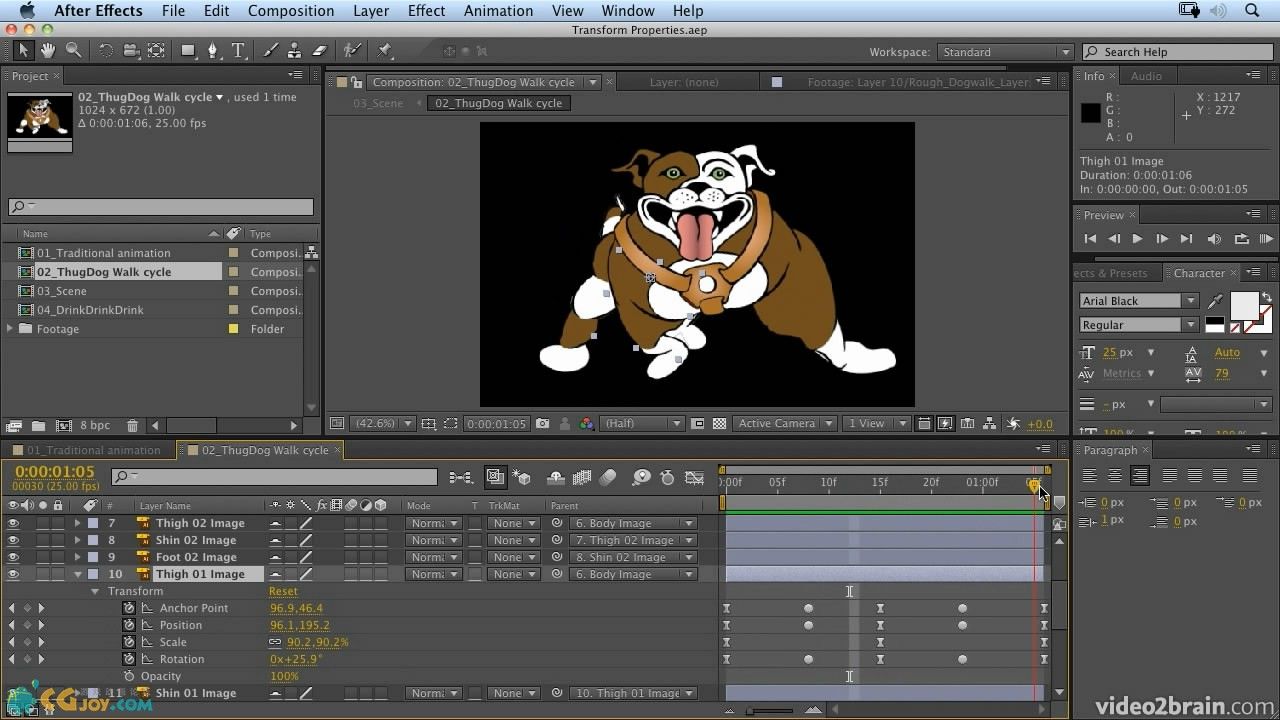The image size is (1280, 720).
Task: Click Reset for Transform properties
Action: pos(283,591)
